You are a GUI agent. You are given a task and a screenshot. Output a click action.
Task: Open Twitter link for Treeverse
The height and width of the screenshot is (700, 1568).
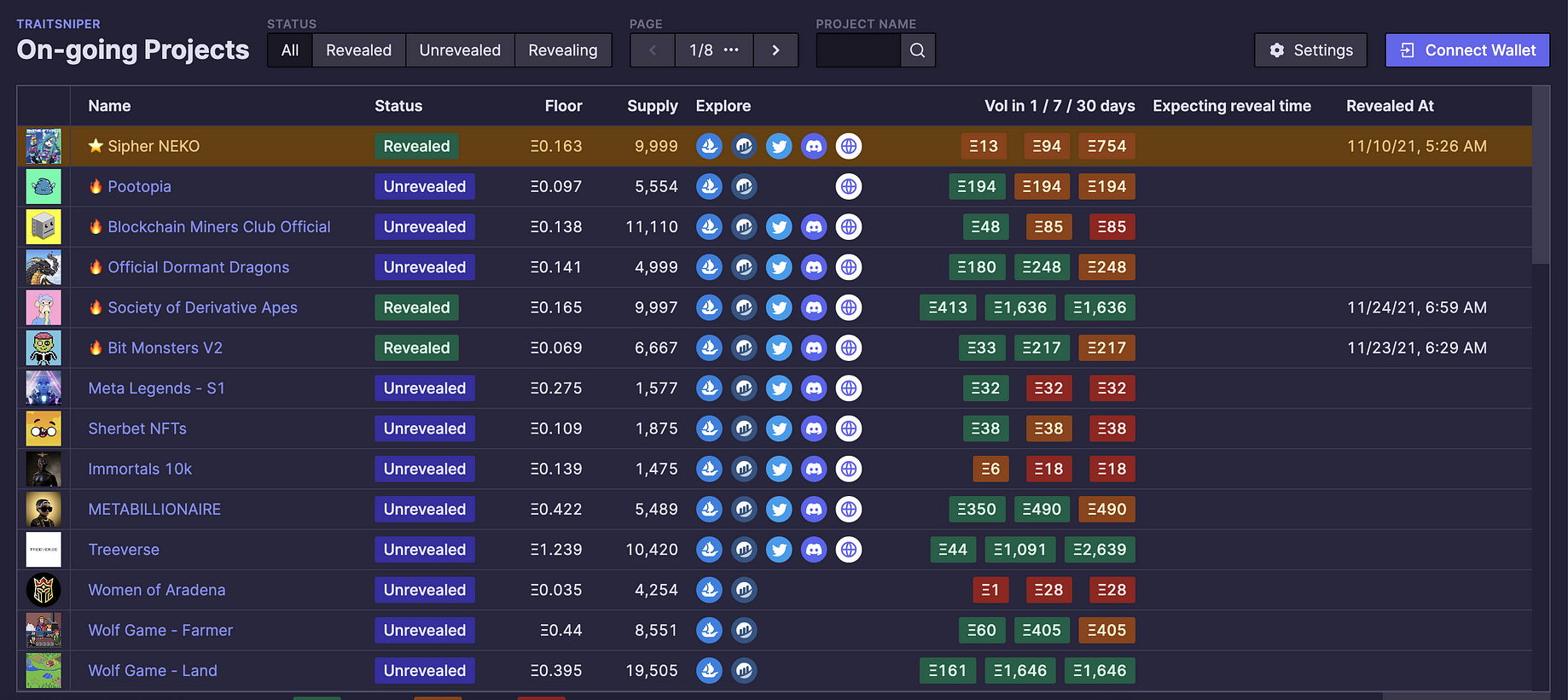pyautogui.click(x=779, y=550)
